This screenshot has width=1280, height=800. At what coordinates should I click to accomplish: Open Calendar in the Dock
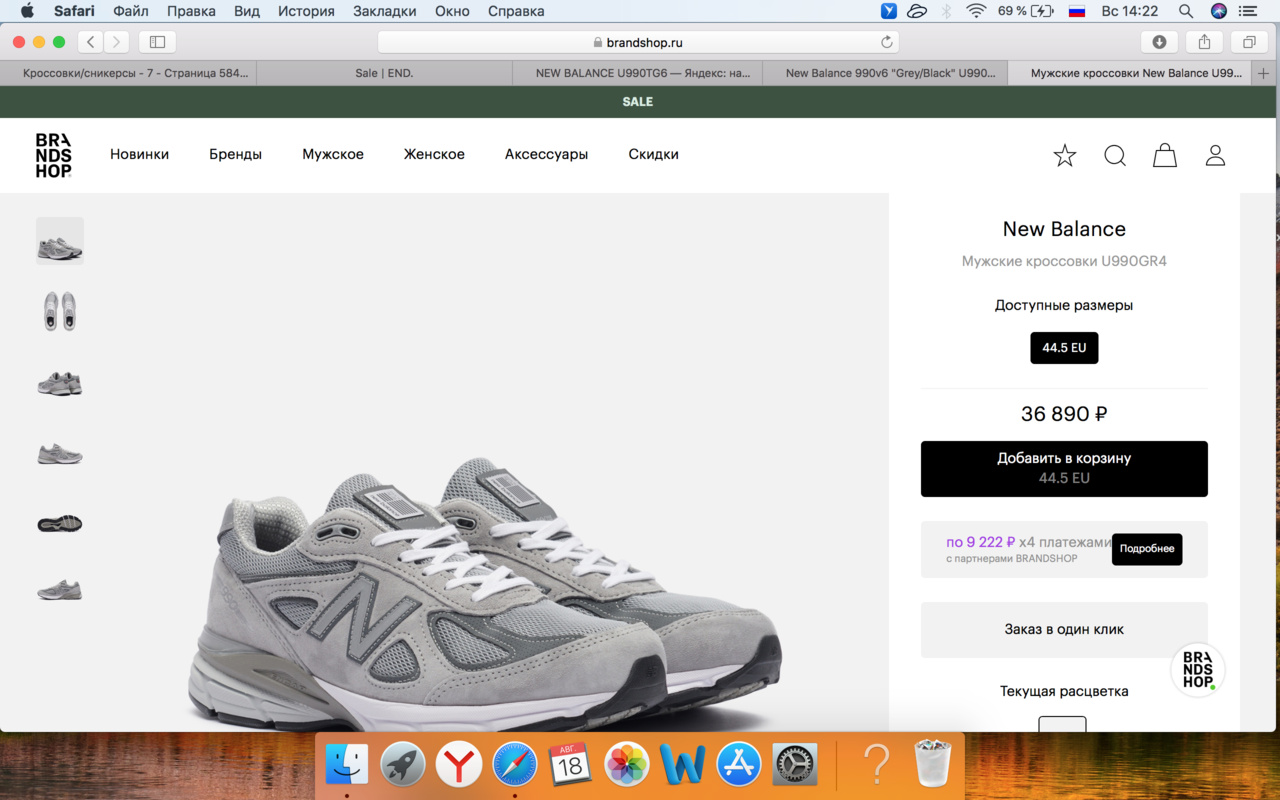(571, 765)
